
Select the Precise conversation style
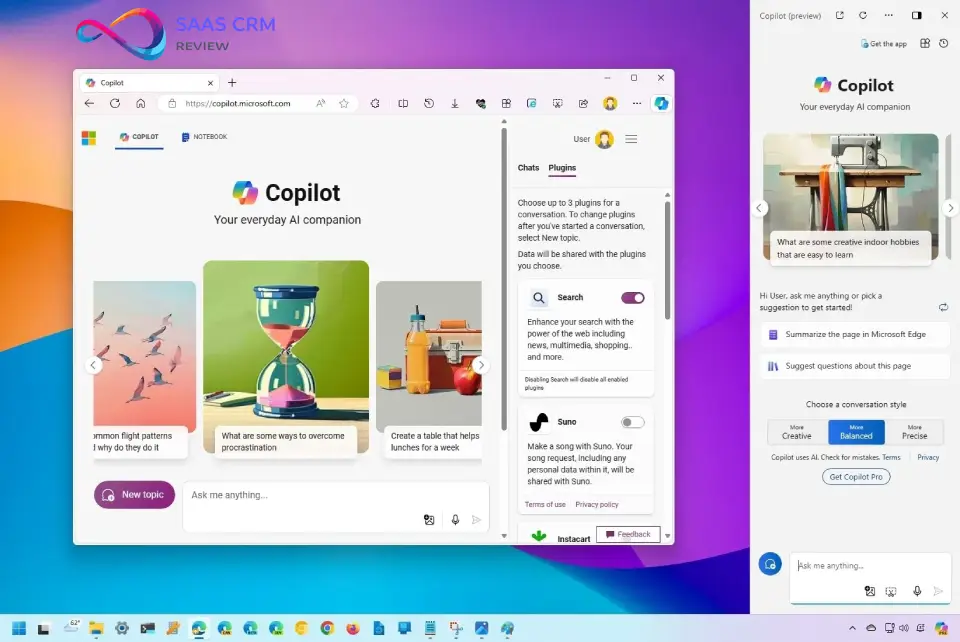[914, 432]
